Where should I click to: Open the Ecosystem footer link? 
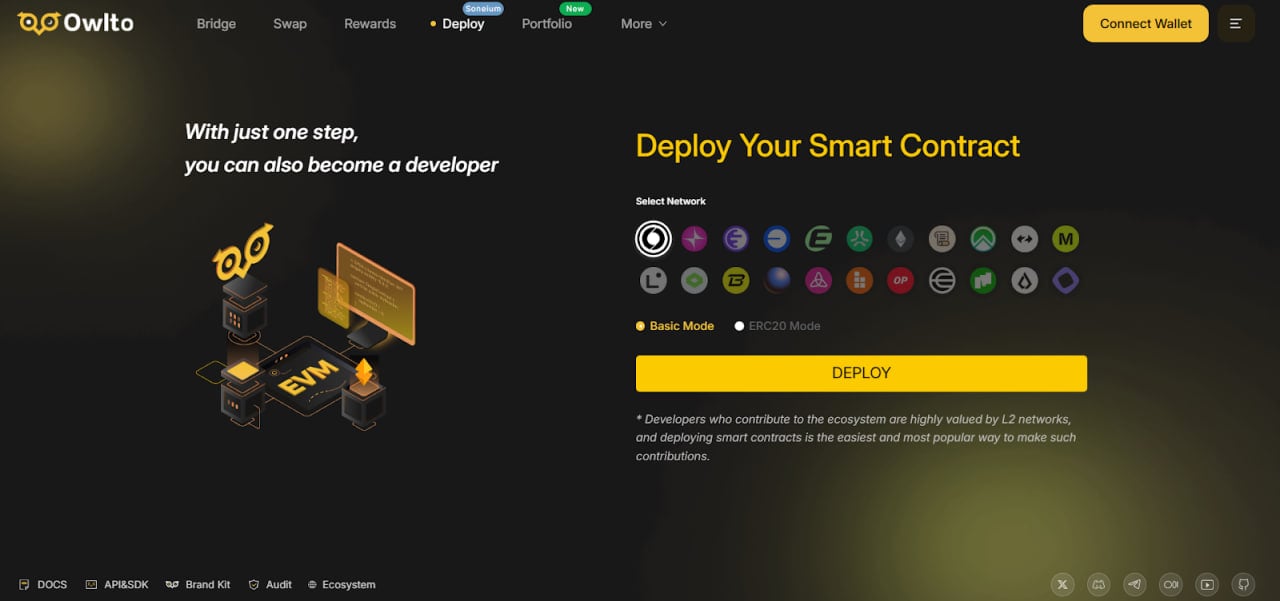click(342, 585)
